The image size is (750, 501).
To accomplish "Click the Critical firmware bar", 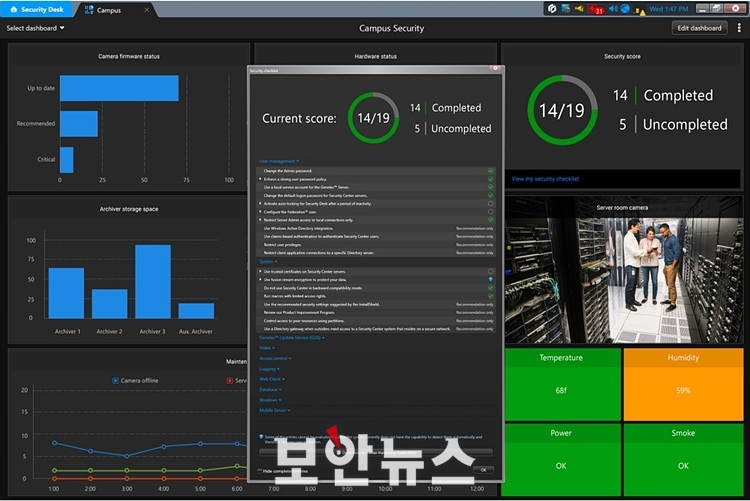I will [66, 160].
